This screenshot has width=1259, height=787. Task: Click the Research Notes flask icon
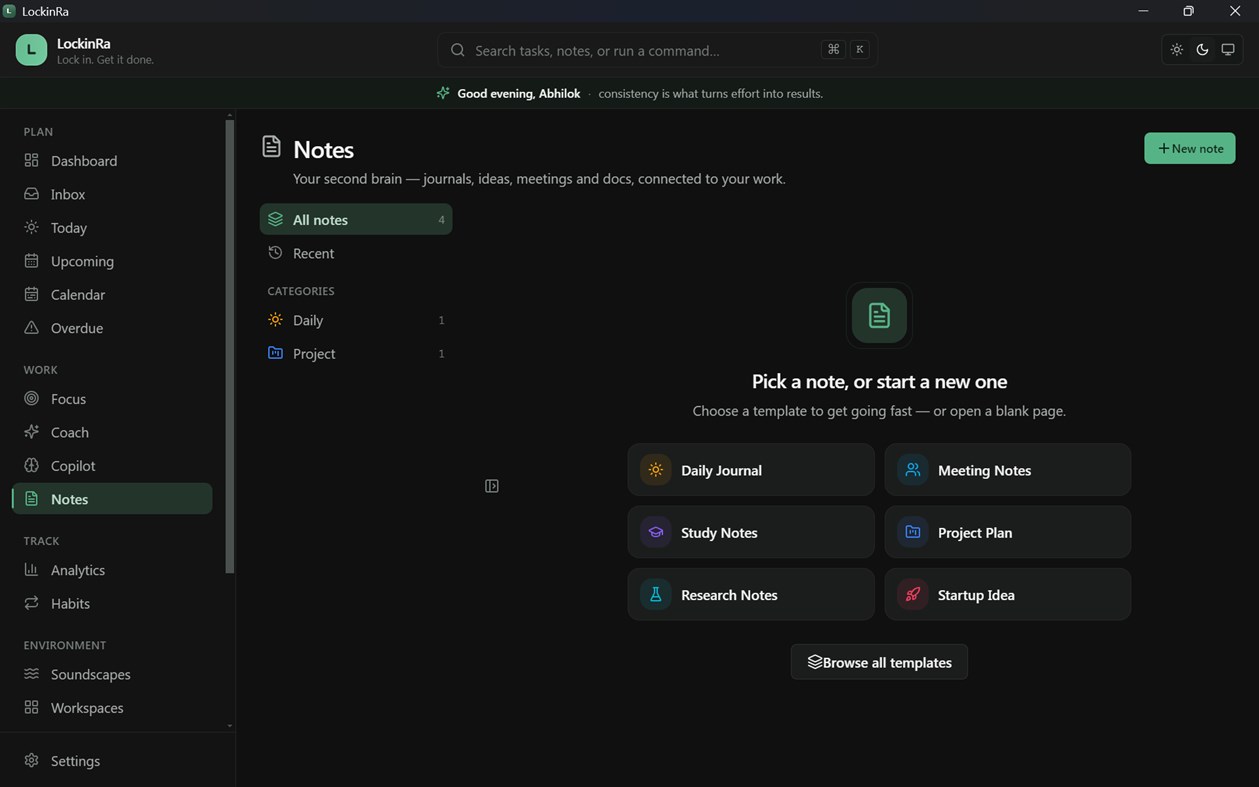click(656, 595)
